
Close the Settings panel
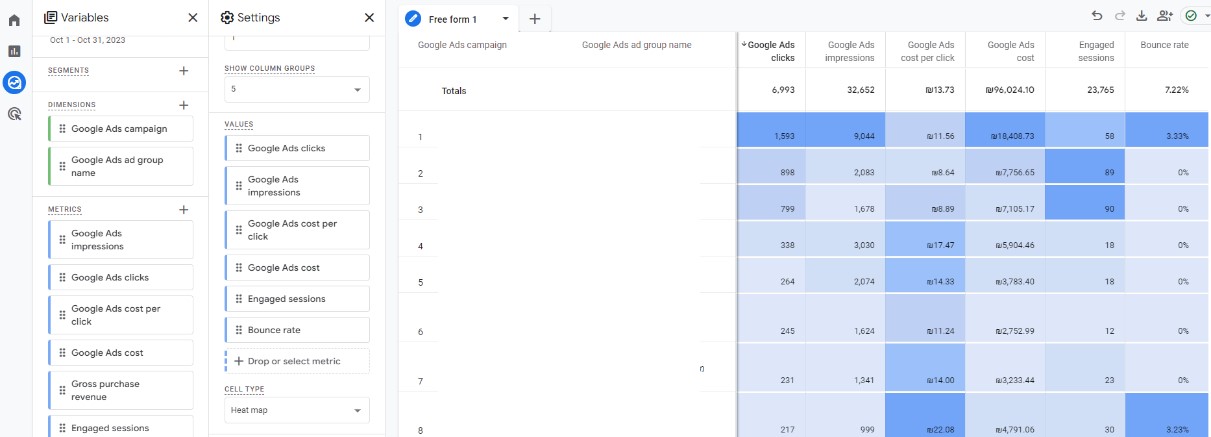click(369, 17)
